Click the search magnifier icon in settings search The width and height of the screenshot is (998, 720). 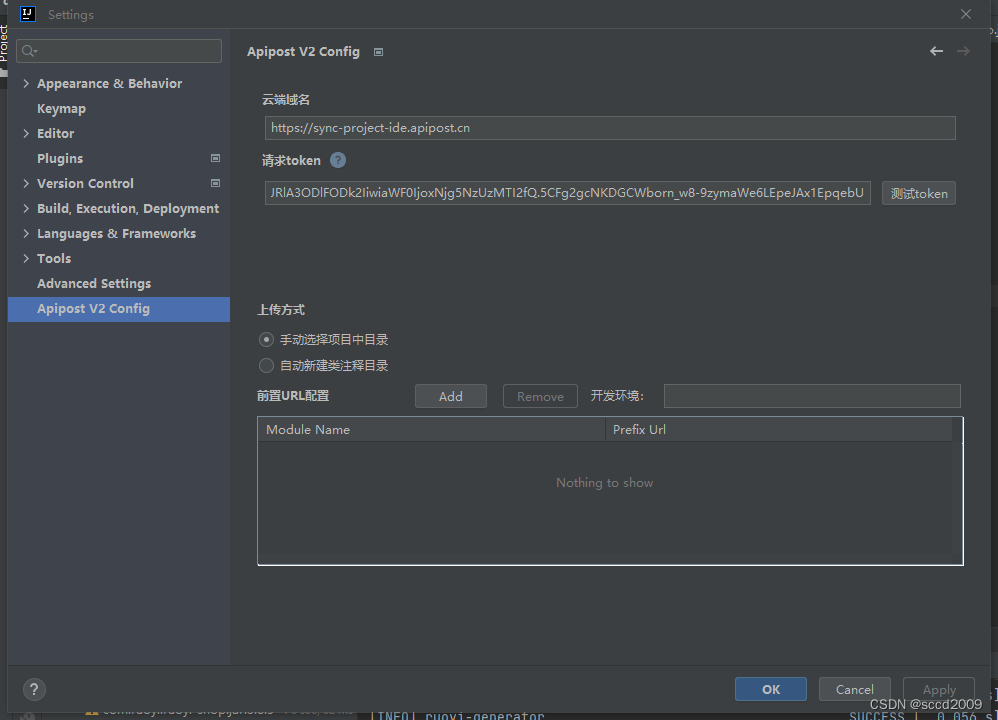(29, 51)
